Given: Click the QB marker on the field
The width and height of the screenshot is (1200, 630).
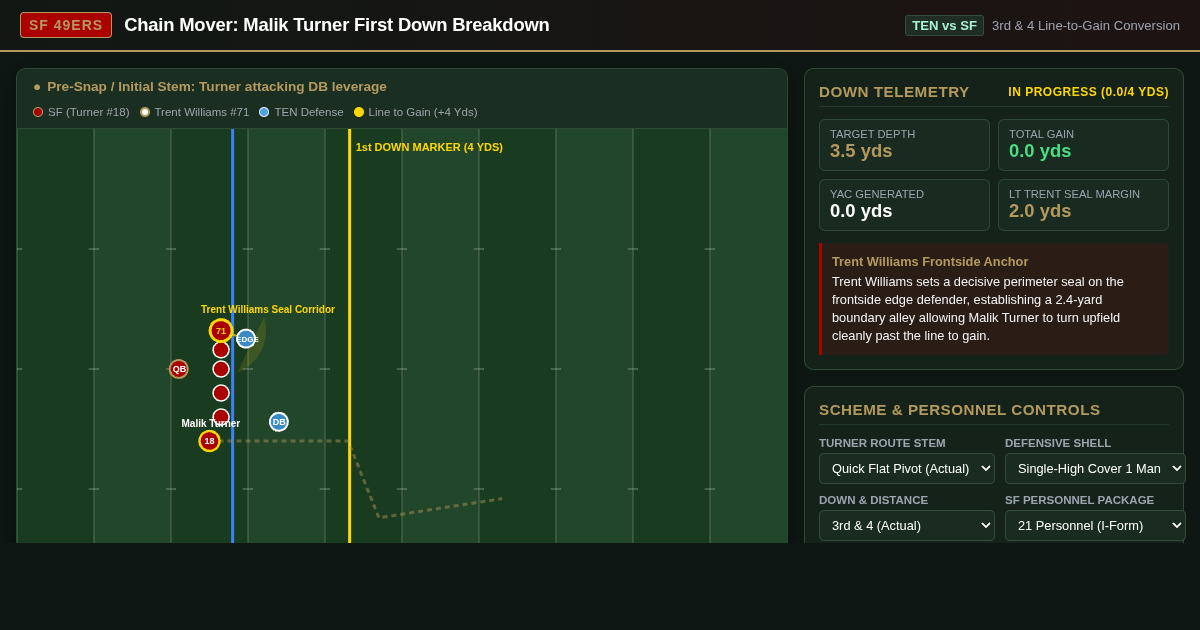Looking at the screenshot, I should click(x=179, y=369).
